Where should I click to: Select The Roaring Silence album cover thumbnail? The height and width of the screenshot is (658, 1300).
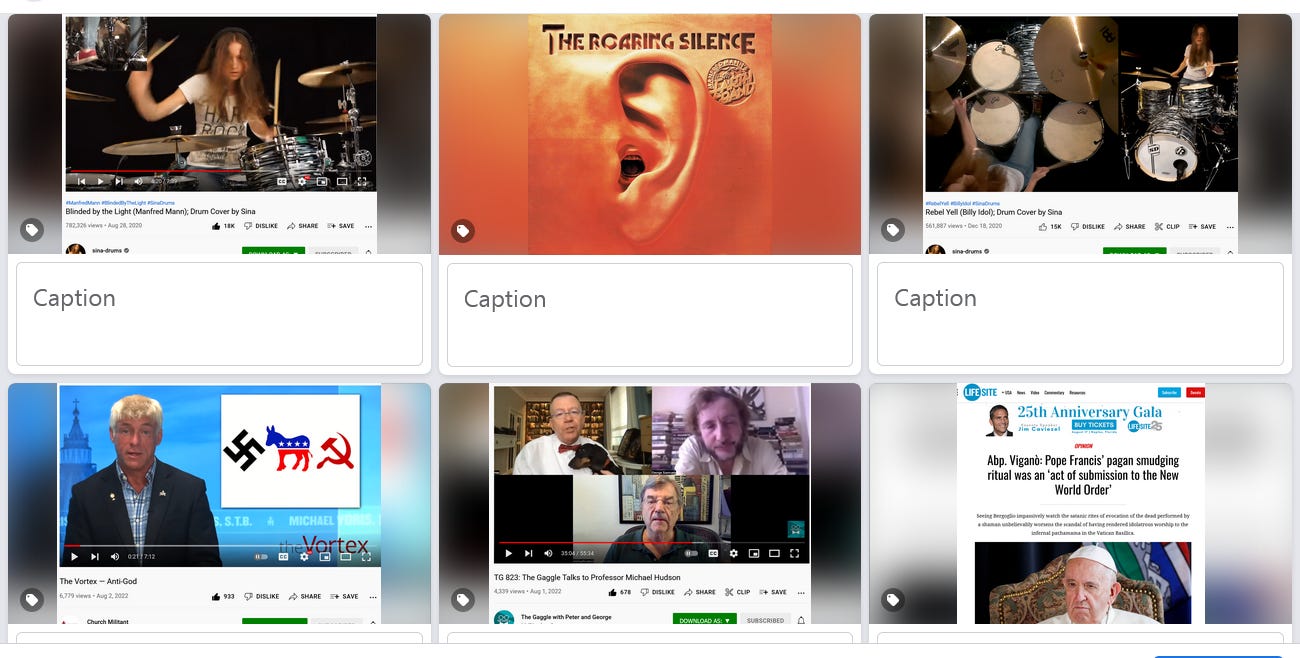pyautogui.click(x=650, y=134)
